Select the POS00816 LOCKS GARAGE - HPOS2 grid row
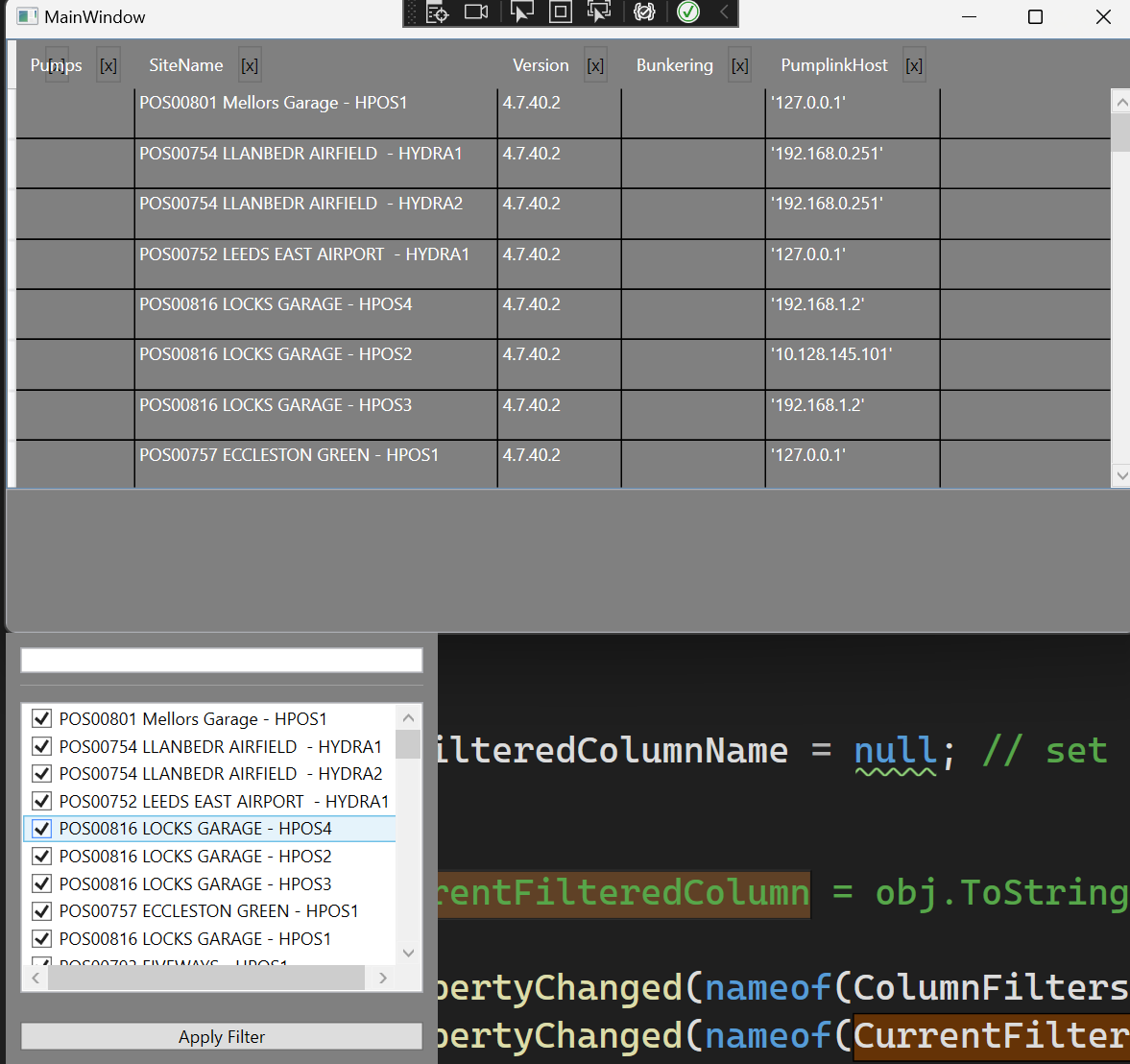This screenshot has width=1130, height=1064. tap(563, 365)
